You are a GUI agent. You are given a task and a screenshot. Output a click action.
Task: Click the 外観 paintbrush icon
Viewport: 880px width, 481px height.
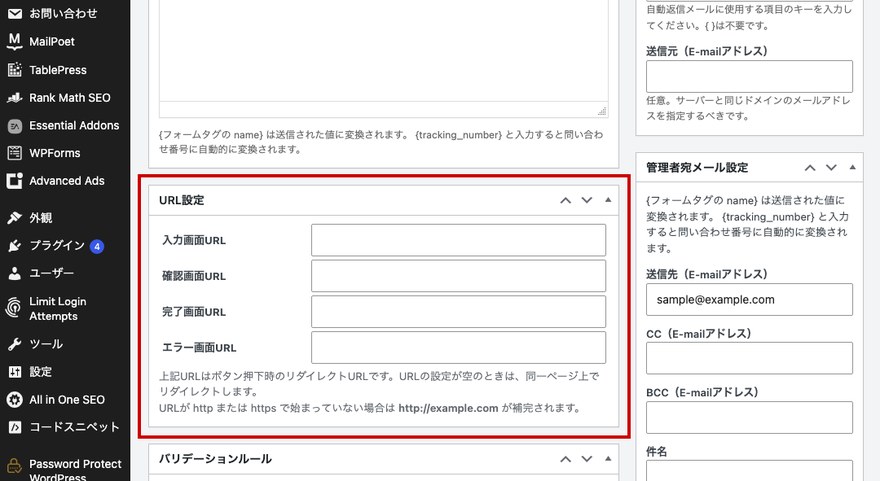tap(15, 218)
